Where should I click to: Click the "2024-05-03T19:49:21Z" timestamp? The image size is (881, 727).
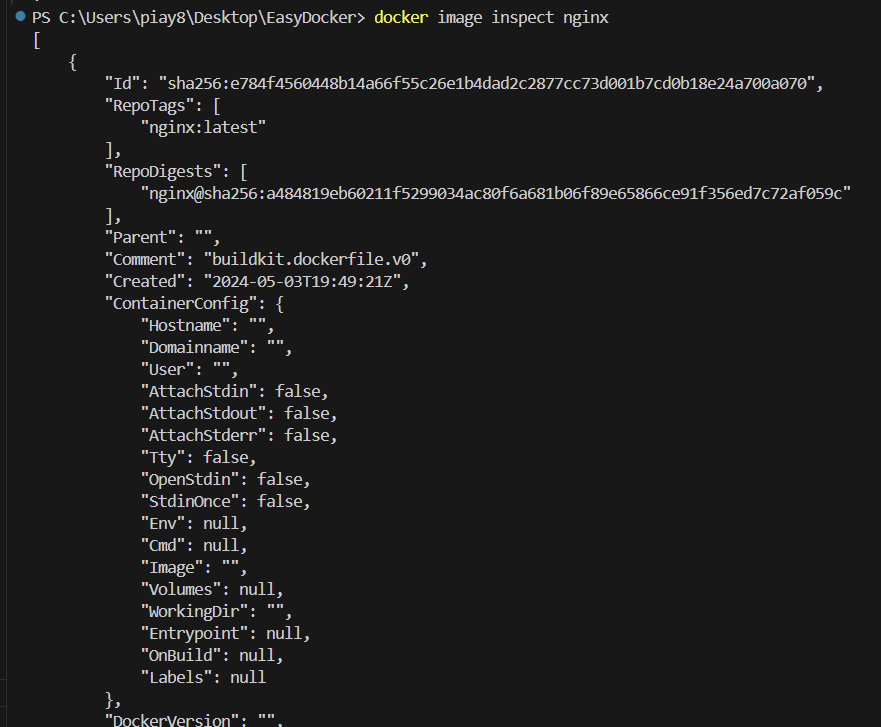[x=302, y=281]
